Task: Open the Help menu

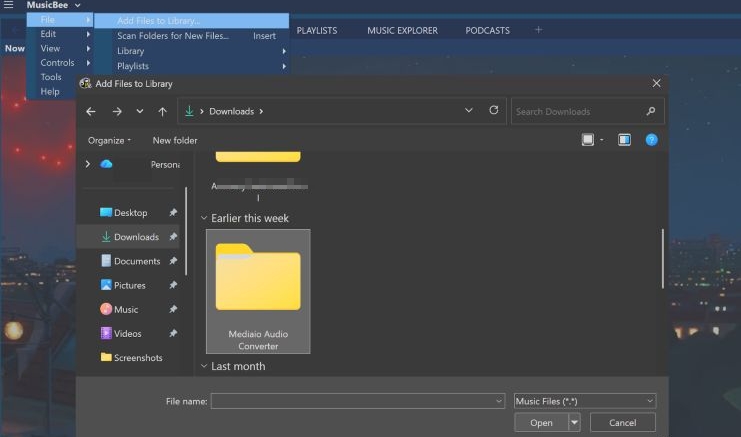Action: pyautogui.click(x=50, y=92)
